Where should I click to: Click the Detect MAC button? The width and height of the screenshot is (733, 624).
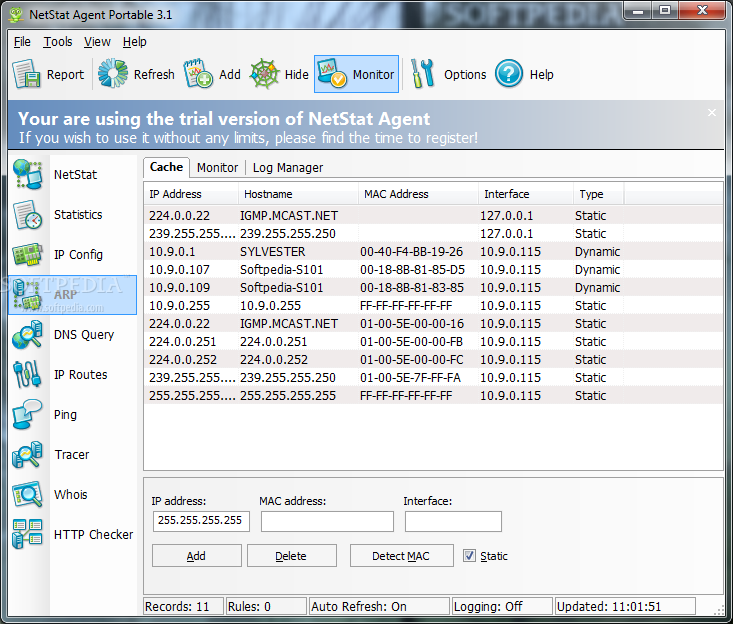point(402,556)
